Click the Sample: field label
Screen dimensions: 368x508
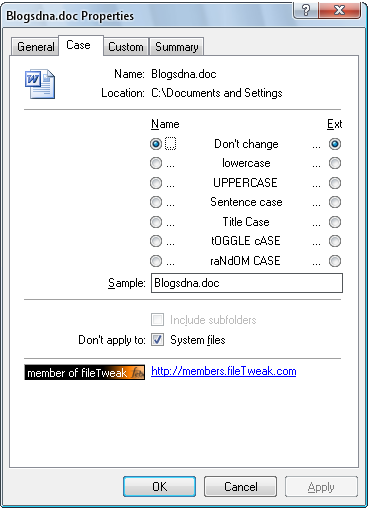(x=127, y=283)
